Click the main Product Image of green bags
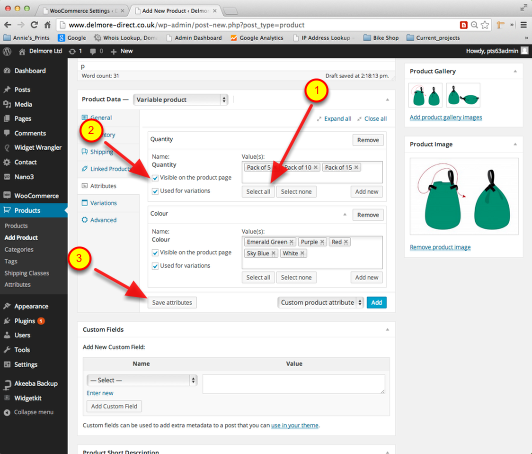 coord(464,196)
